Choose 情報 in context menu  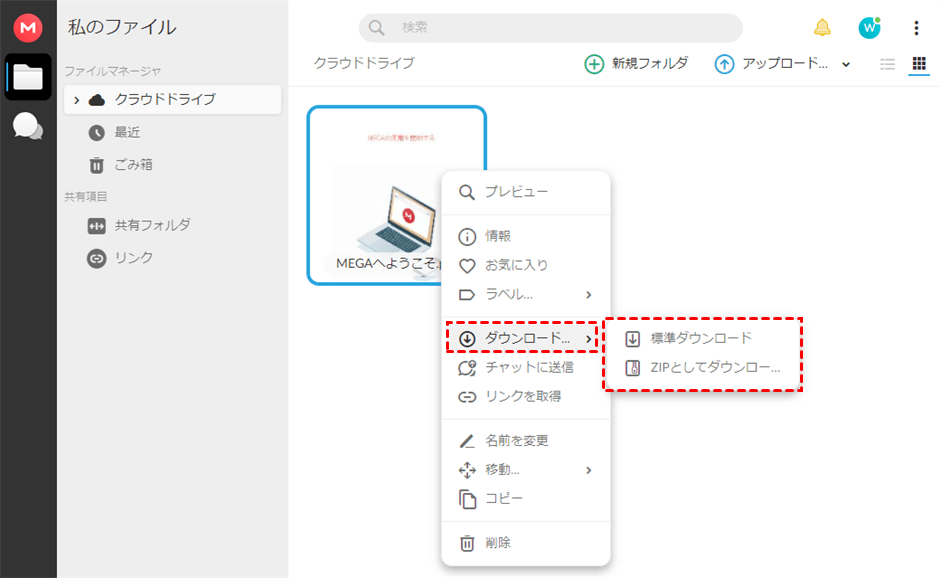[526, 236]
